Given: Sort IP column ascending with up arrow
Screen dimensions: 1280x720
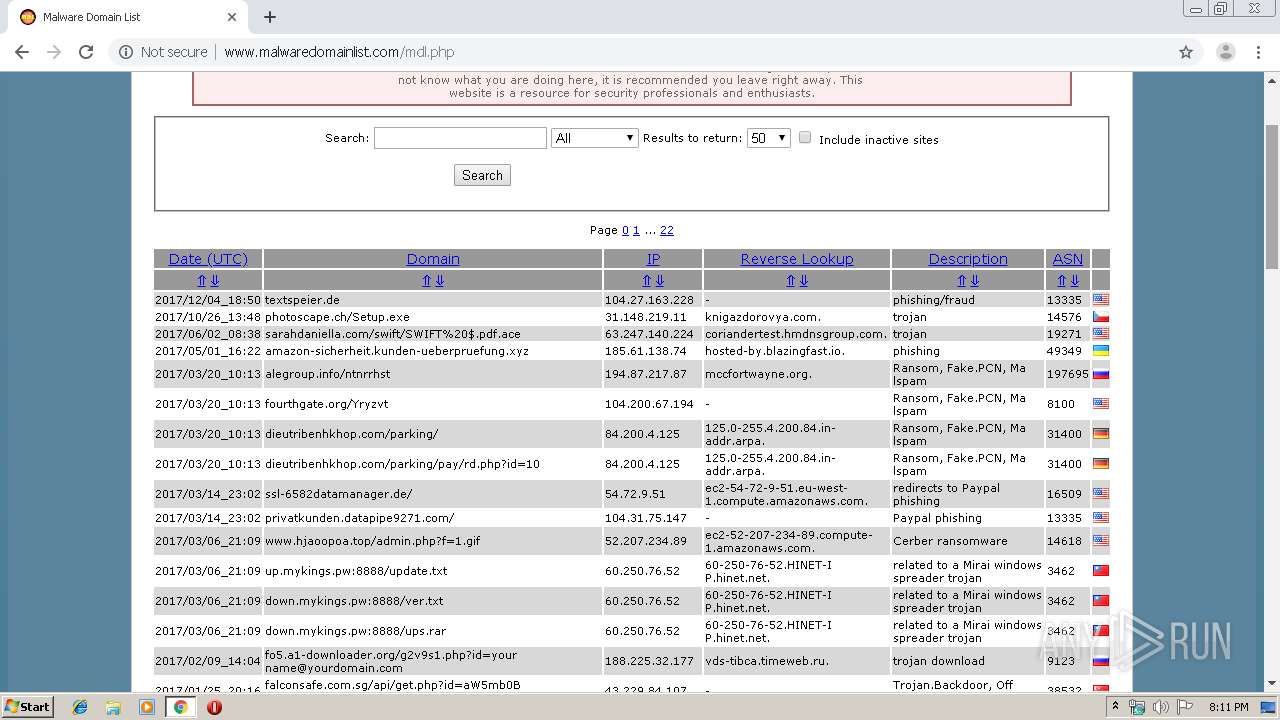Looking at the screenshot, I should [x=647, y=281].
